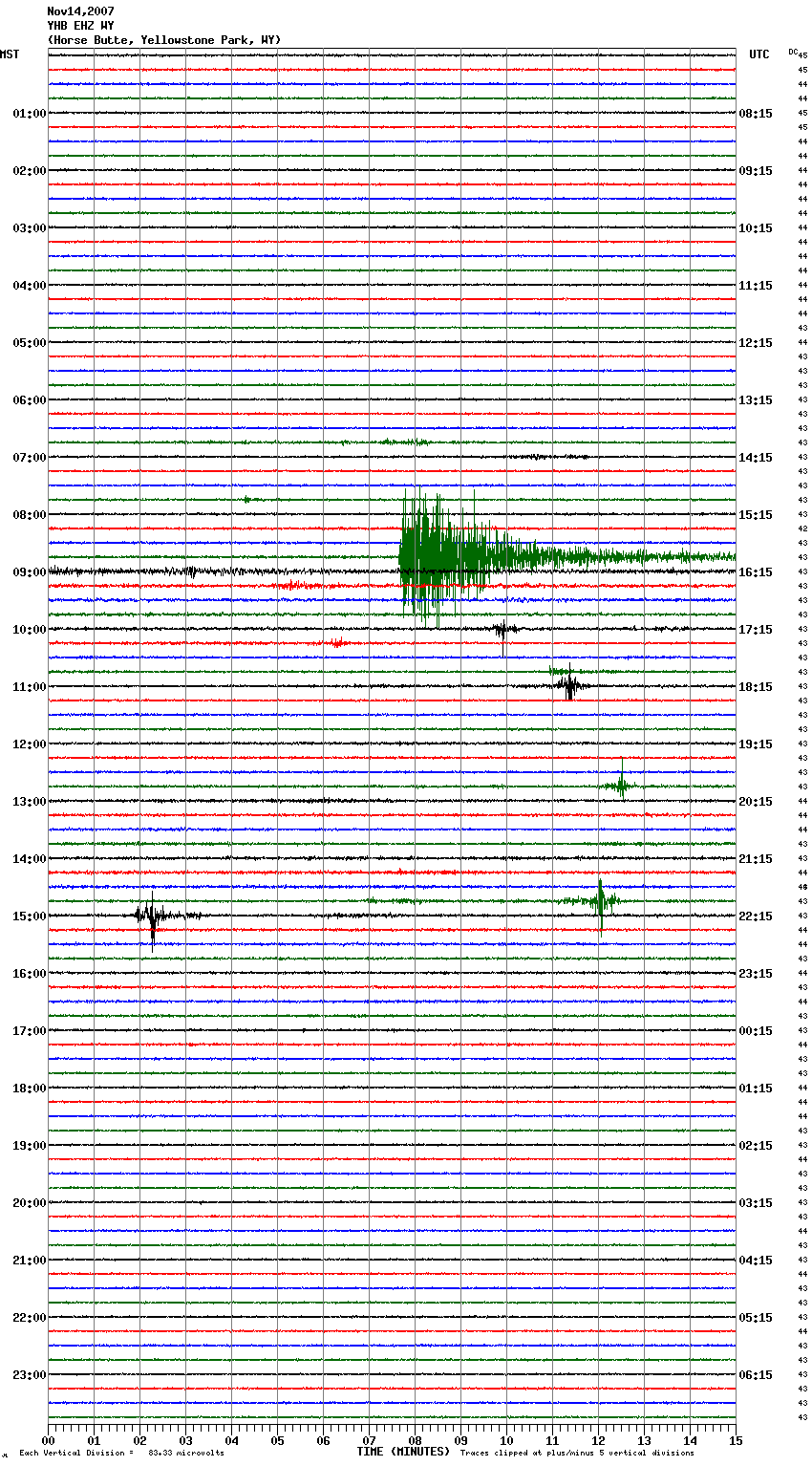
Task: Click the MST label 01:00
Action: point(29,114)
